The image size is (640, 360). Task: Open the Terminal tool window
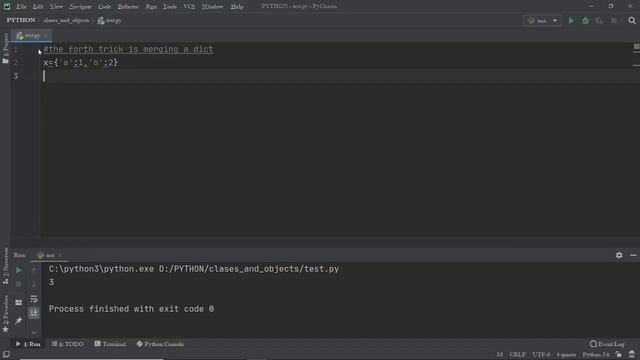[110, 344]
